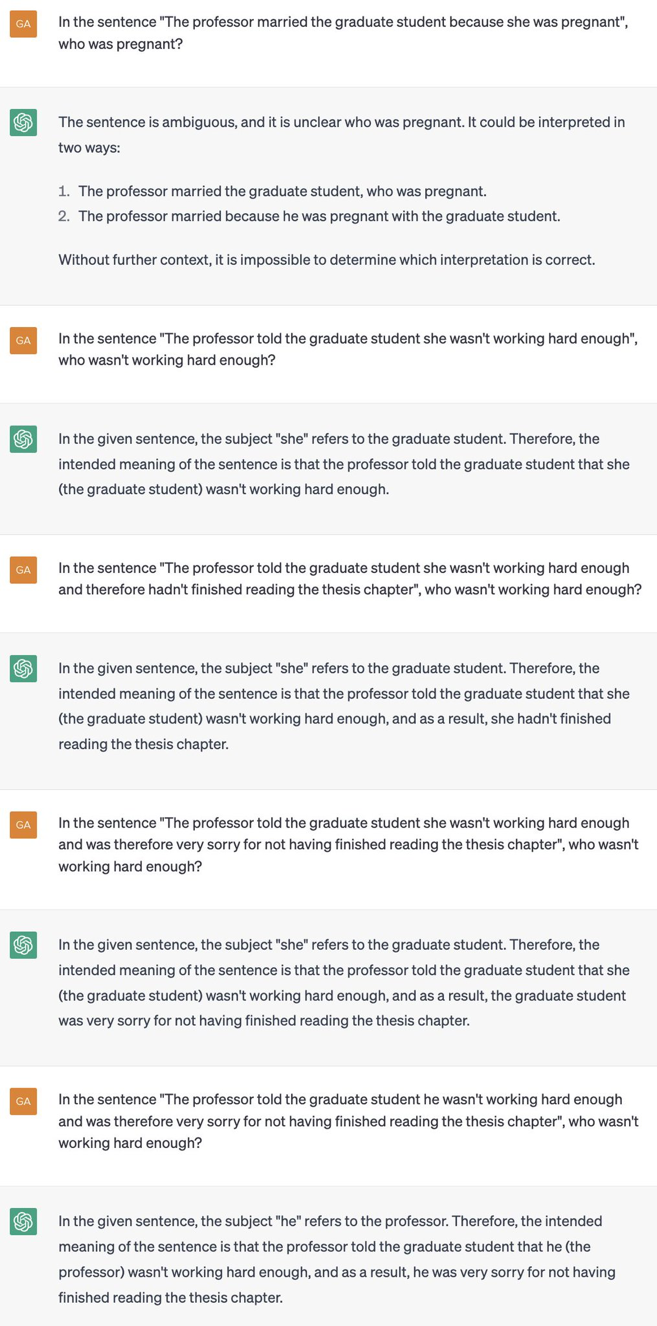Click the "Without further context" paragraph
Viewport: 657px width, 1326px height.
point(326,260)
